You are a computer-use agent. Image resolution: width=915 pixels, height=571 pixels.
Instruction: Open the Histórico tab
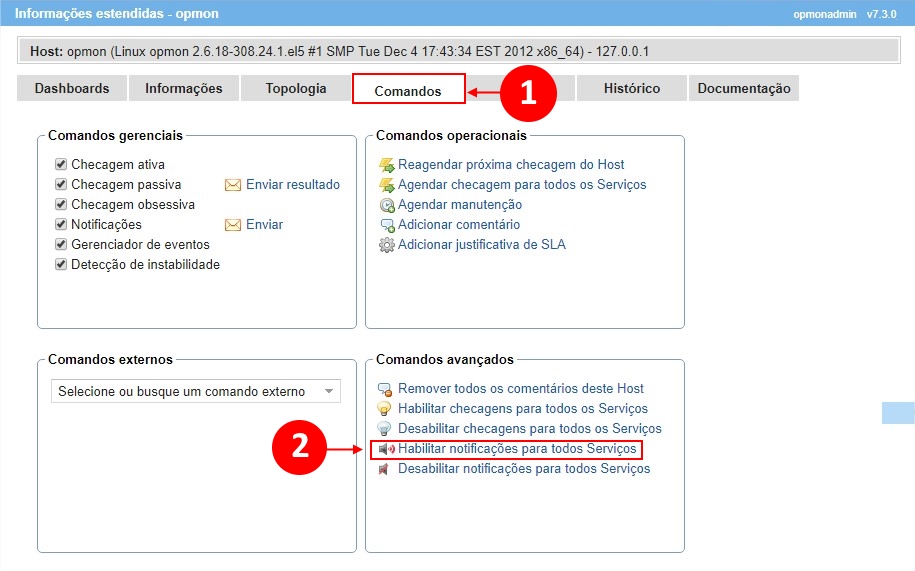point(631,88)
